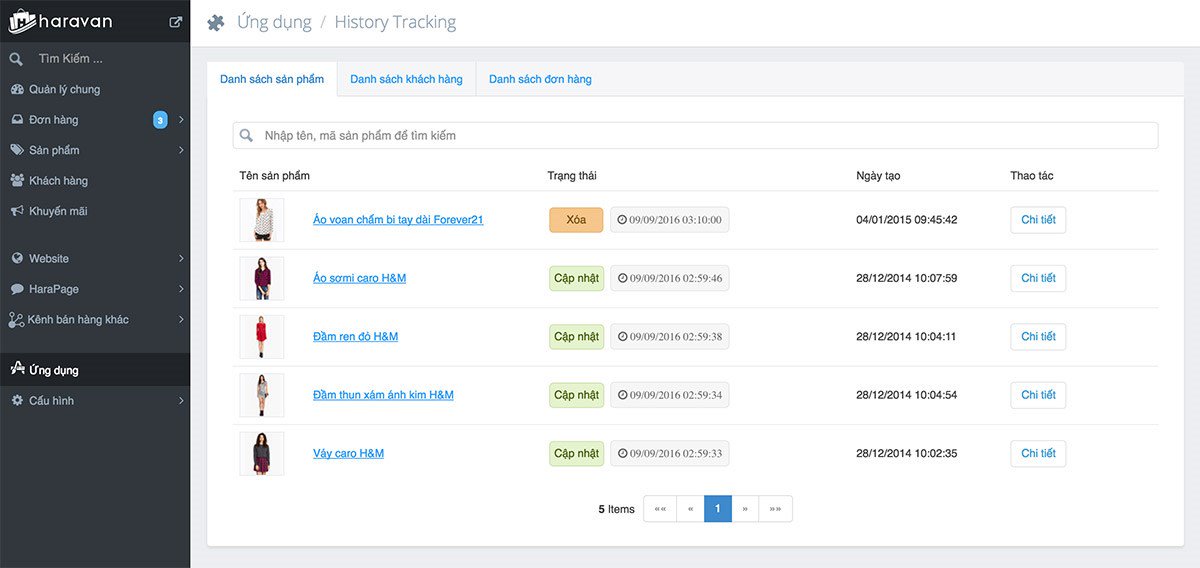Expand the Sản phẩm submenu chevron
The width and height of the screenshot is (1200, 568).
tap(181, 150)
